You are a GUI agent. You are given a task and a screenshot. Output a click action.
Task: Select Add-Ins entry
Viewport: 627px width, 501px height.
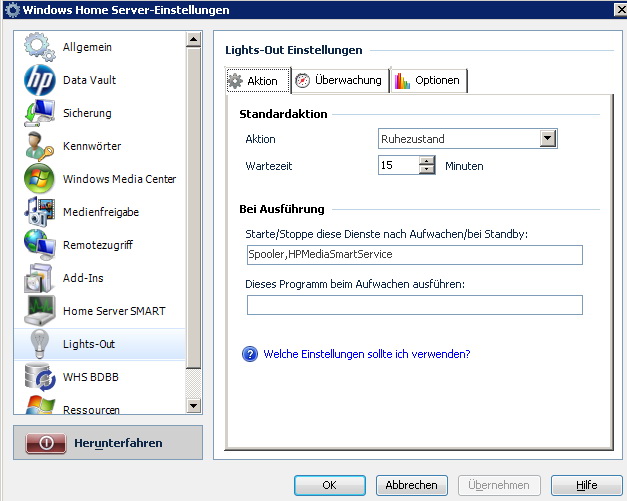[100, 278]
